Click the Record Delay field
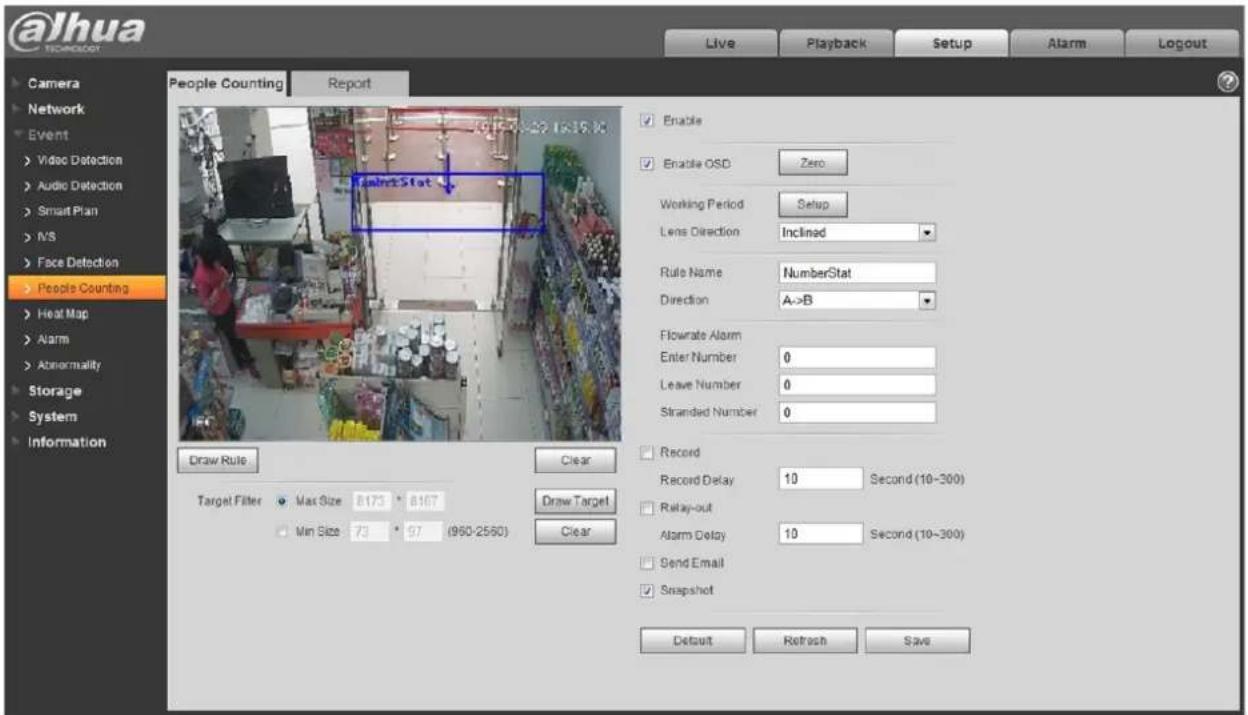Viewport: 1248px width, 715px height. click(x=820, y=479)
